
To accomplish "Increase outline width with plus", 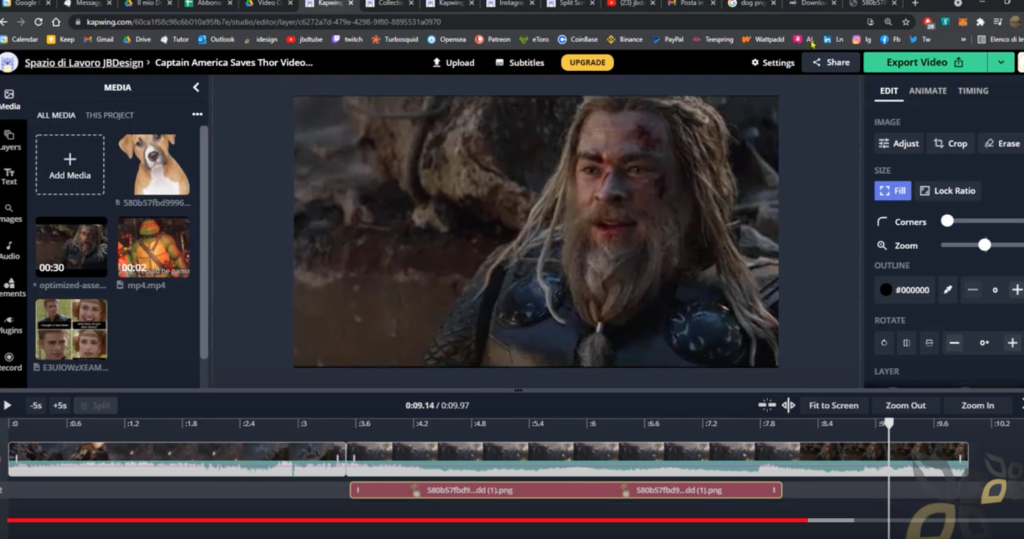I will tap(1016, 289).
